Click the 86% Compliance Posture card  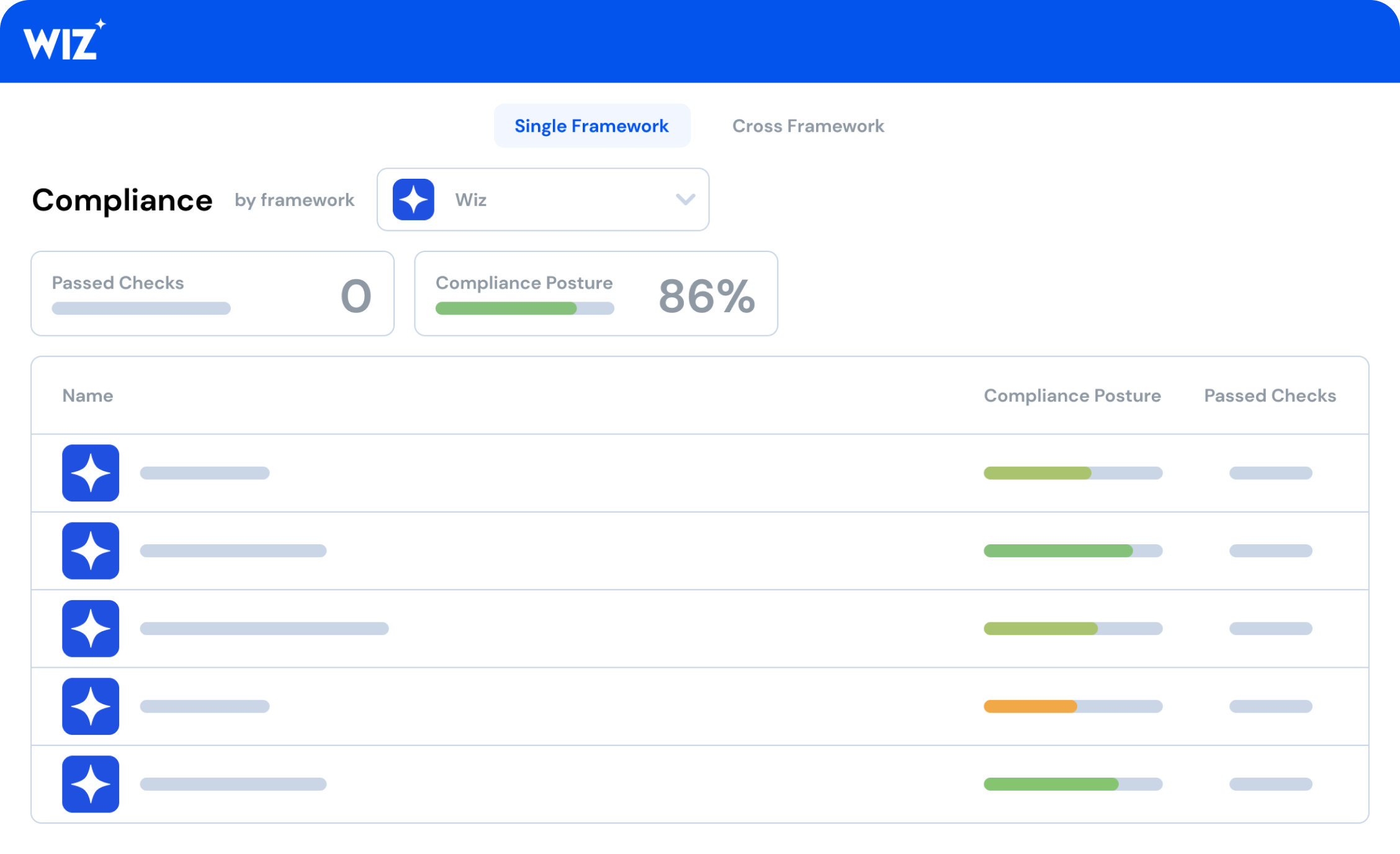596,294
